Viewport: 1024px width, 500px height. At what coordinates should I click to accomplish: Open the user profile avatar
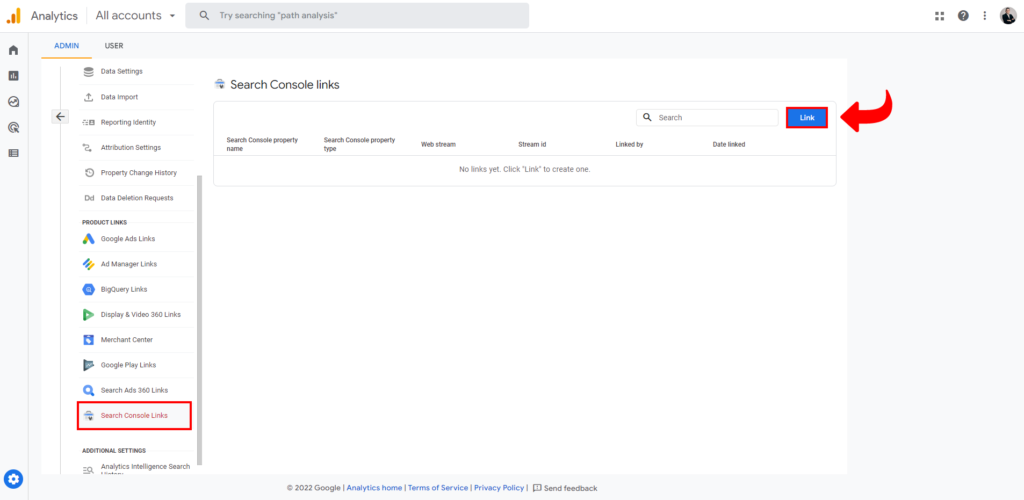1008,16
